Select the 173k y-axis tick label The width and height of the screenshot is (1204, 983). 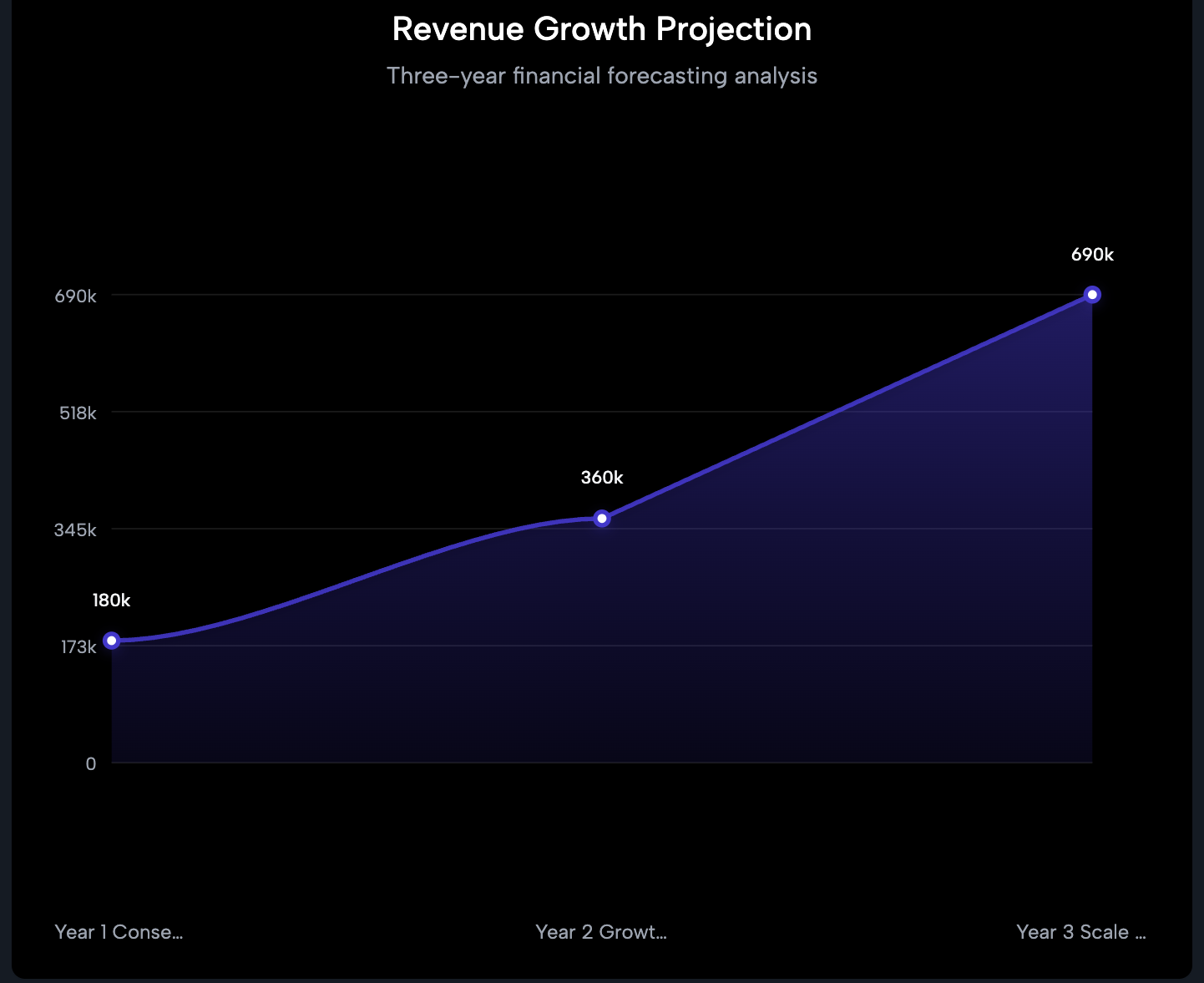pos(78,646)
